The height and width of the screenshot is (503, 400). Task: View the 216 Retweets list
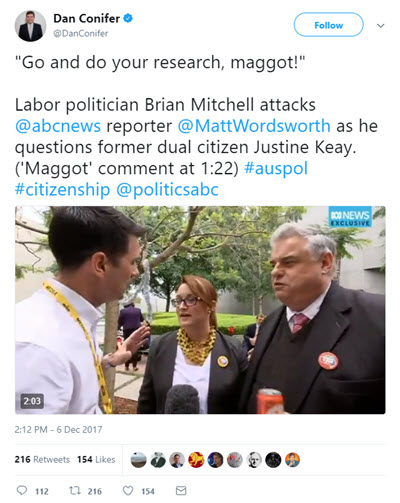click(x=42, y=460)
